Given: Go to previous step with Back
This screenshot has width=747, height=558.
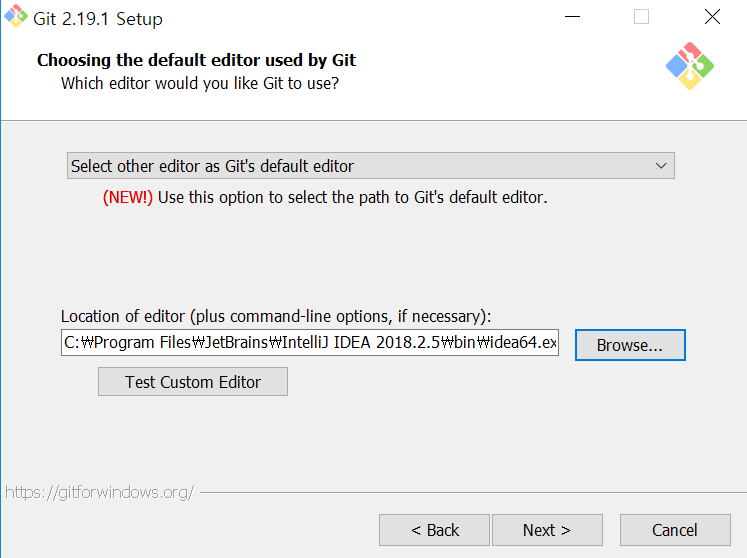Looking at the screenshot, I should [434, 530].
